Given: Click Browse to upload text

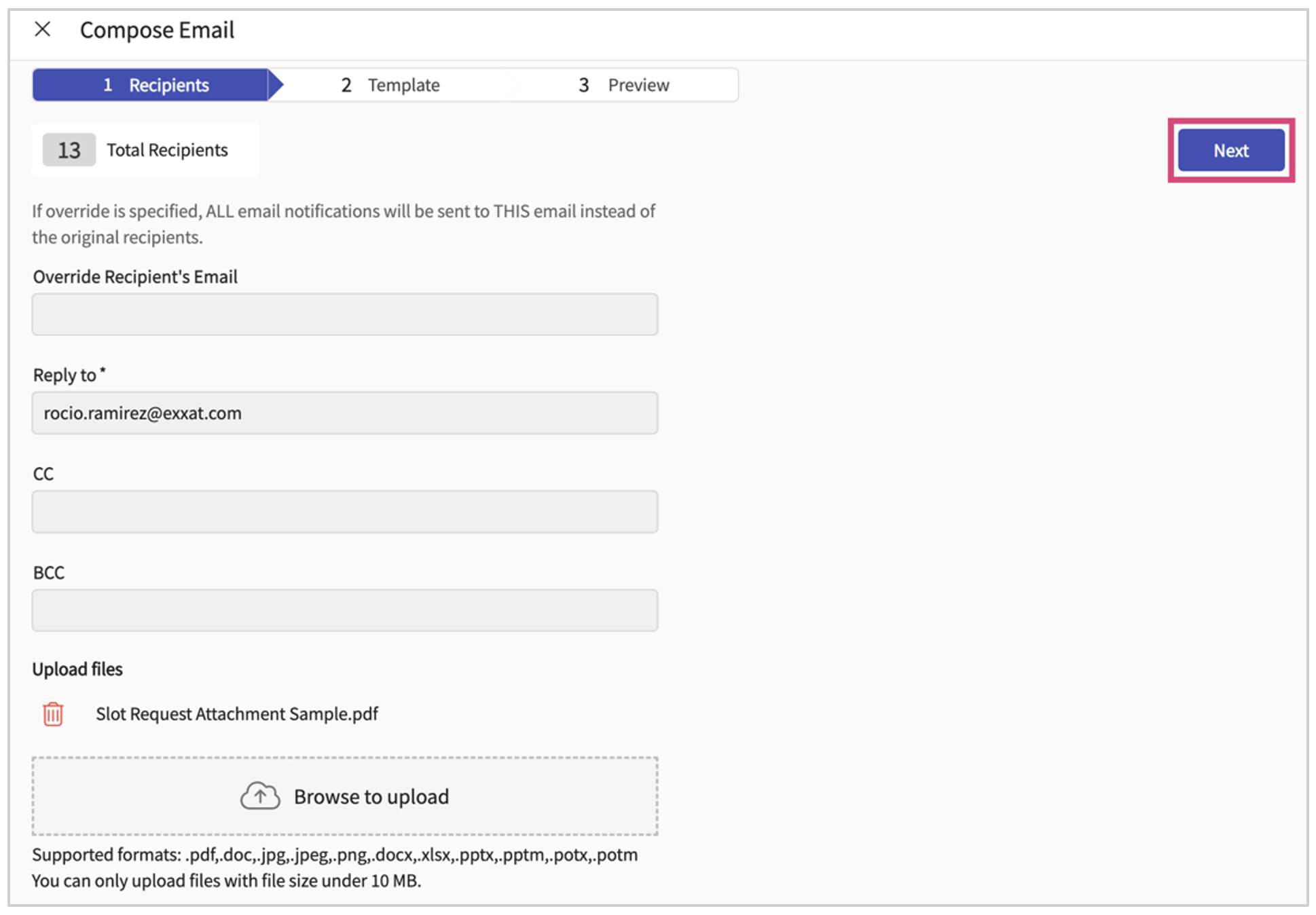Looking at the screenshot, I should (371, 796).
